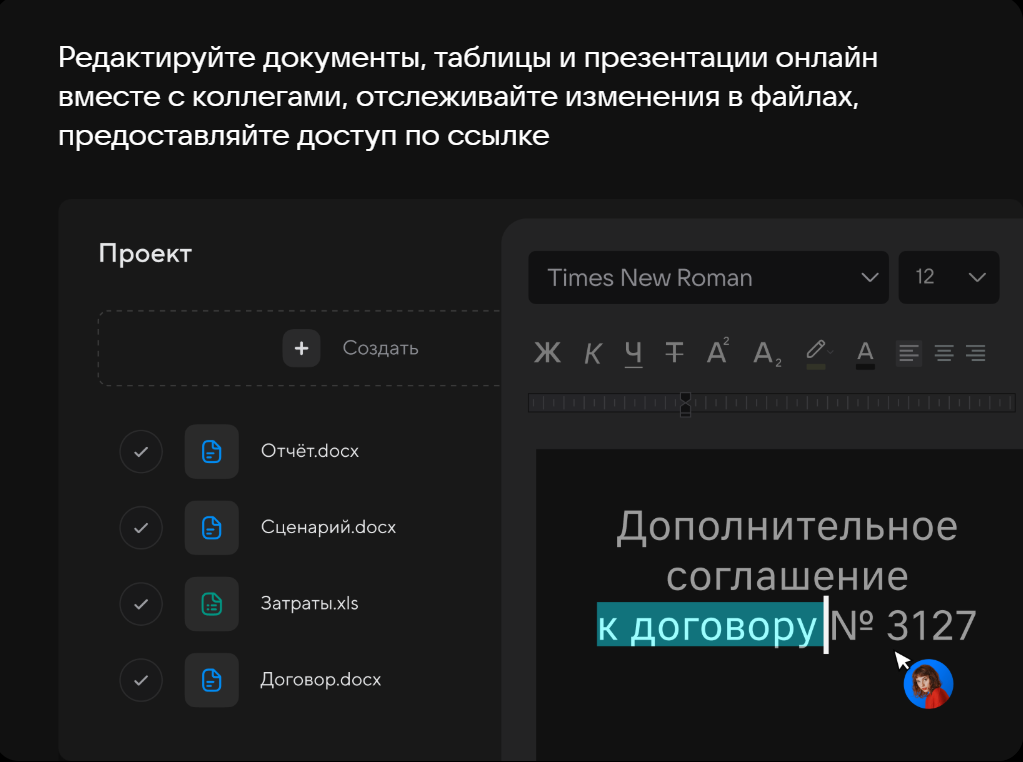Apply superscript formatting
The height and width of the screenshot is (762, 1023).
tap(718, 351)
